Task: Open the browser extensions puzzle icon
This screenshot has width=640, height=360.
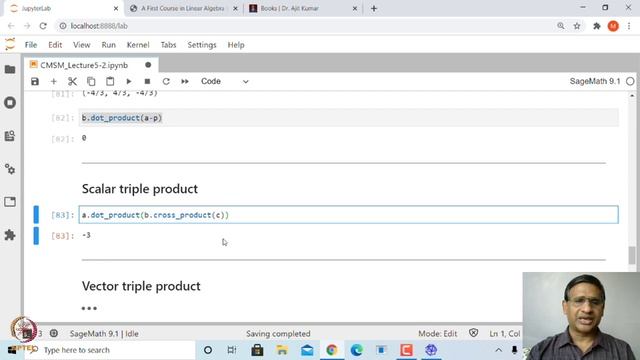Action: 596,26
